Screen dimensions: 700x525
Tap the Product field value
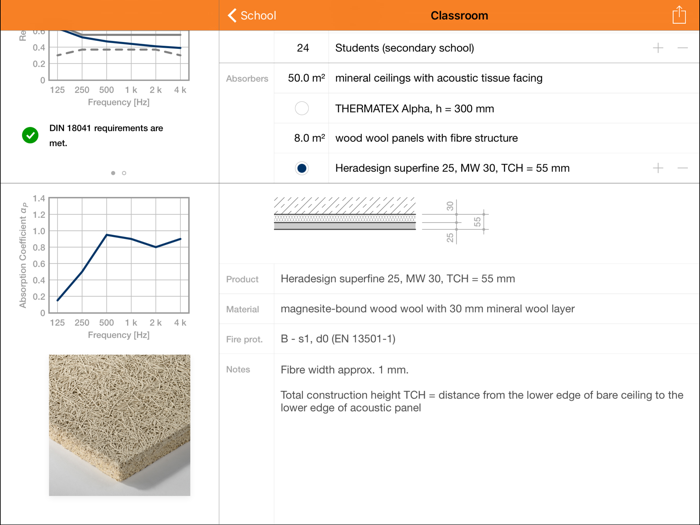(397, 279)
